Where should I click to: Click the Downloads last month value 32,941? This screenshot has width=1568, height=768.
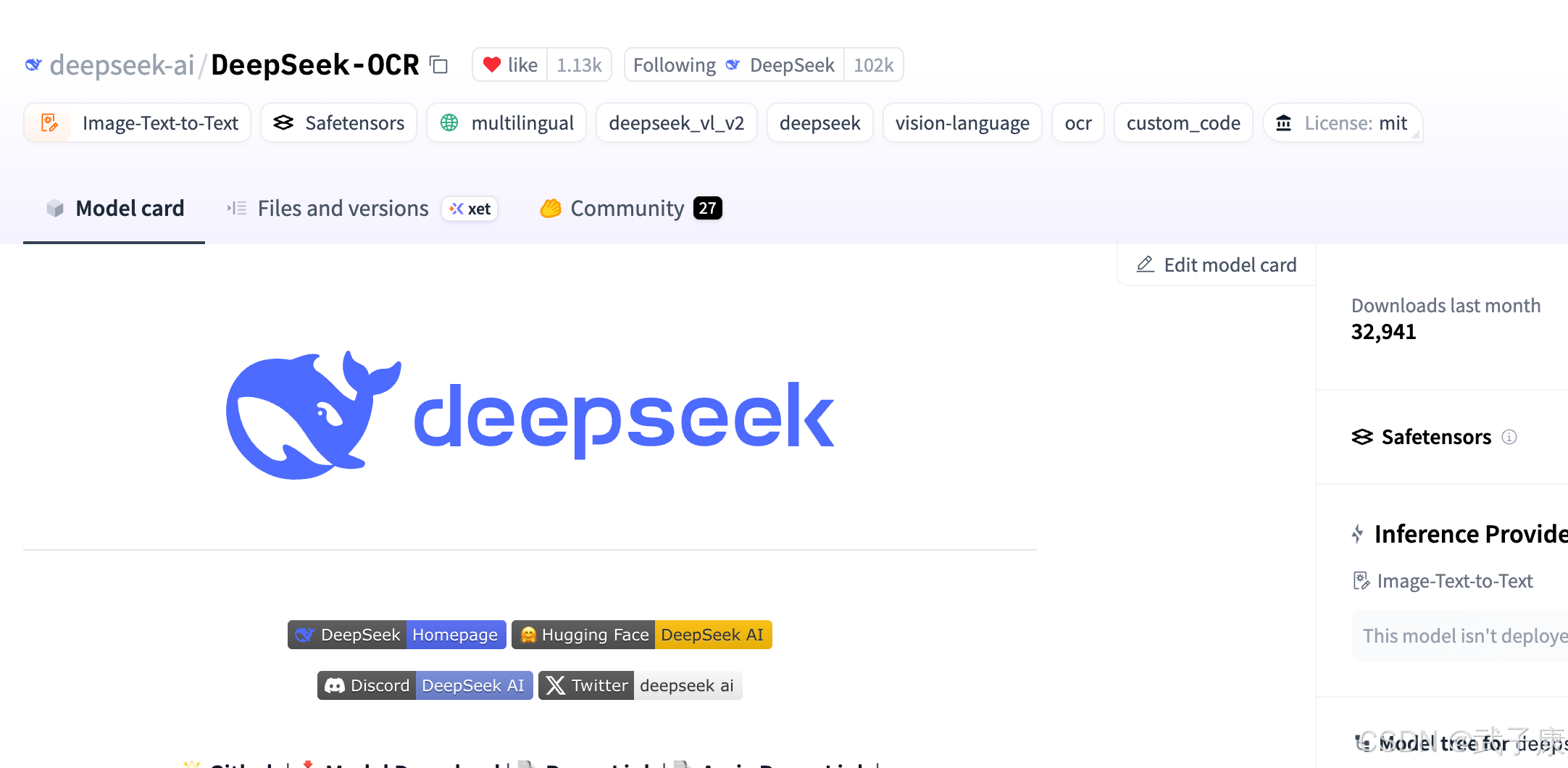(1383, 332)
